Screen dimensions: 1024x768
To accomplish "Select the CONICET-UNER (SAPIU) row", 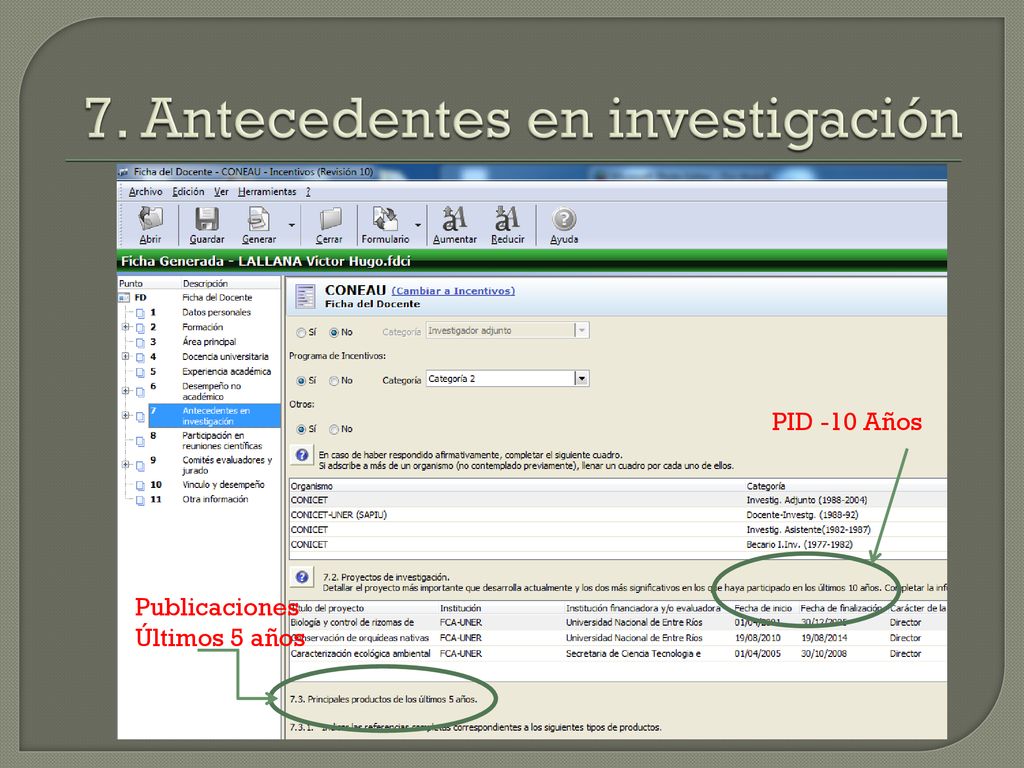I will tap(618, 515).
